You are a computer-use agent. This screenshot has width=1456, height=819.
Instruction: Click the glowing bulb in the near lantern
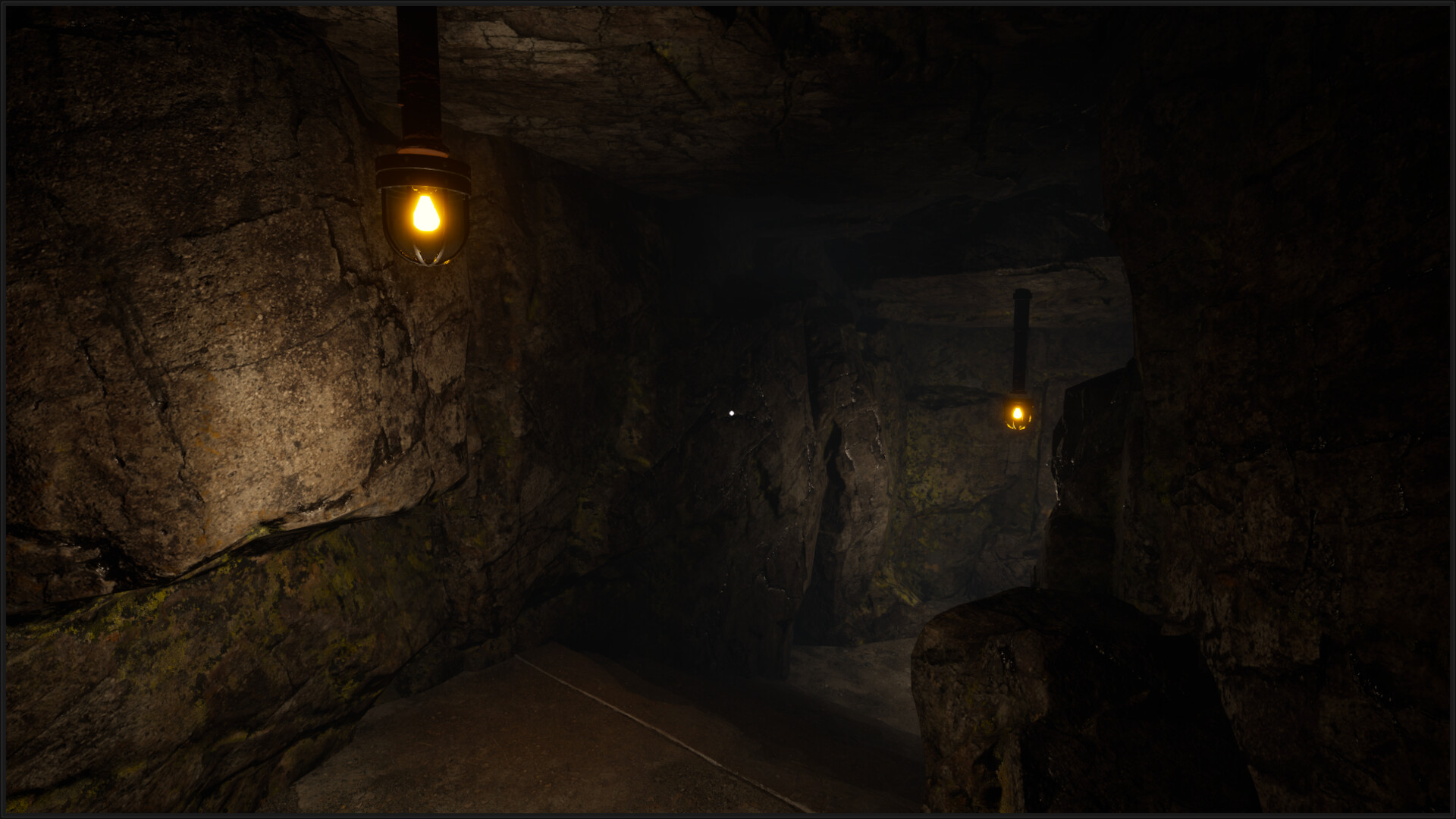(x=425, y=213)
